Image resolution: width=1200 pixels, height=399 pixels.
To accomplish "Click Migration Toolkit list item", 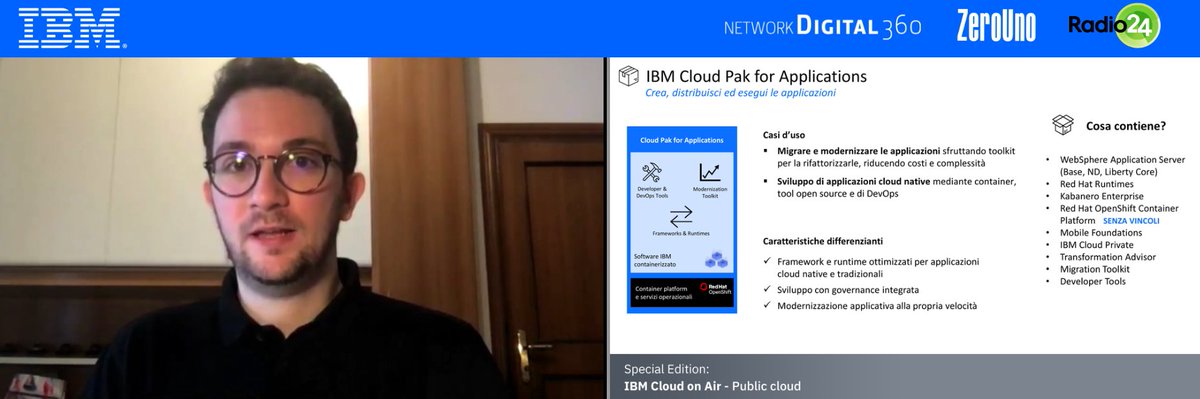I will point(1095,269).
